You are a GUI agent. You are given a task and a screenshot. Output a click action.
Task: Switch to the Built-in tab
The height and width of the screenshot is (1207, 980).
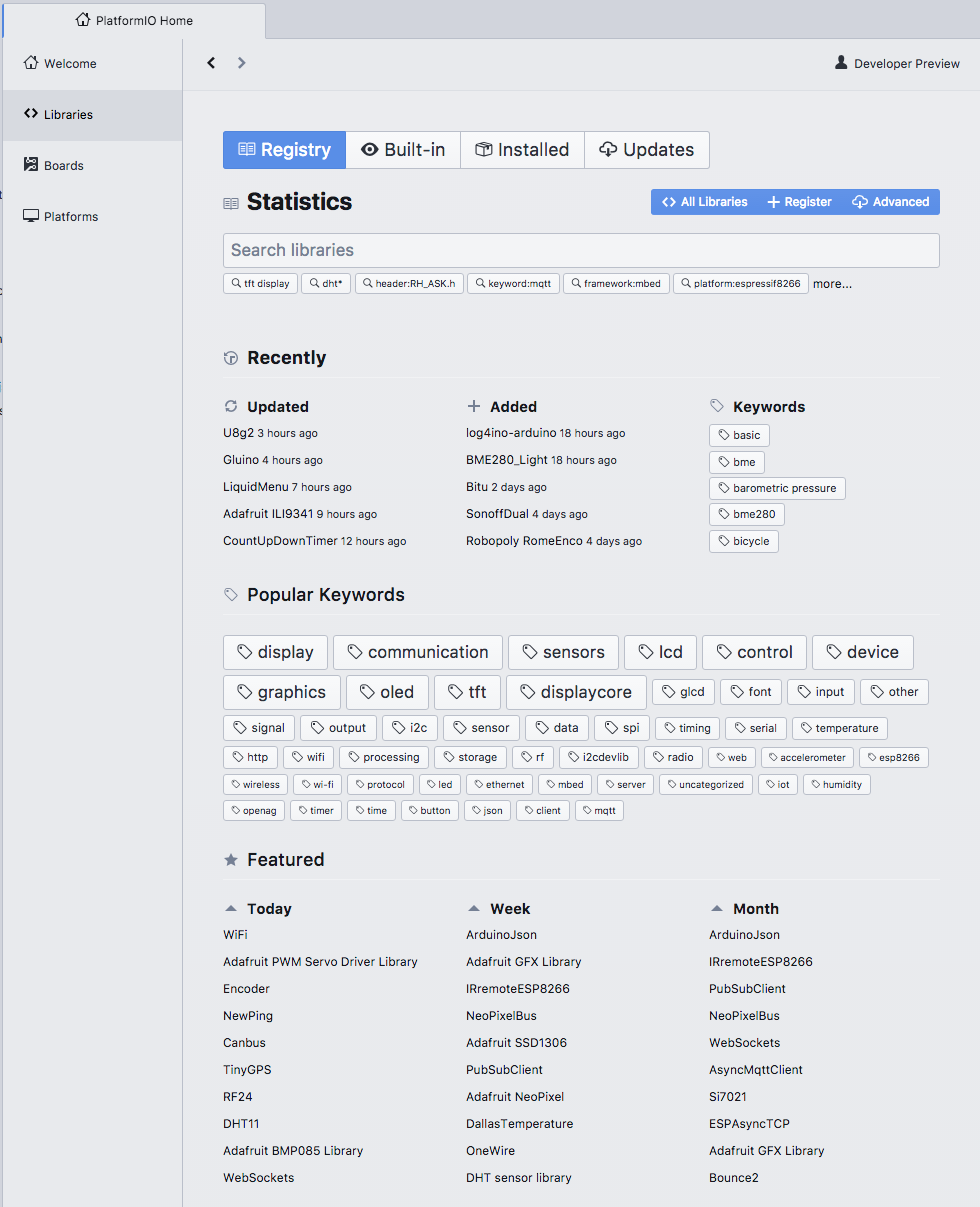coord(403,150)
